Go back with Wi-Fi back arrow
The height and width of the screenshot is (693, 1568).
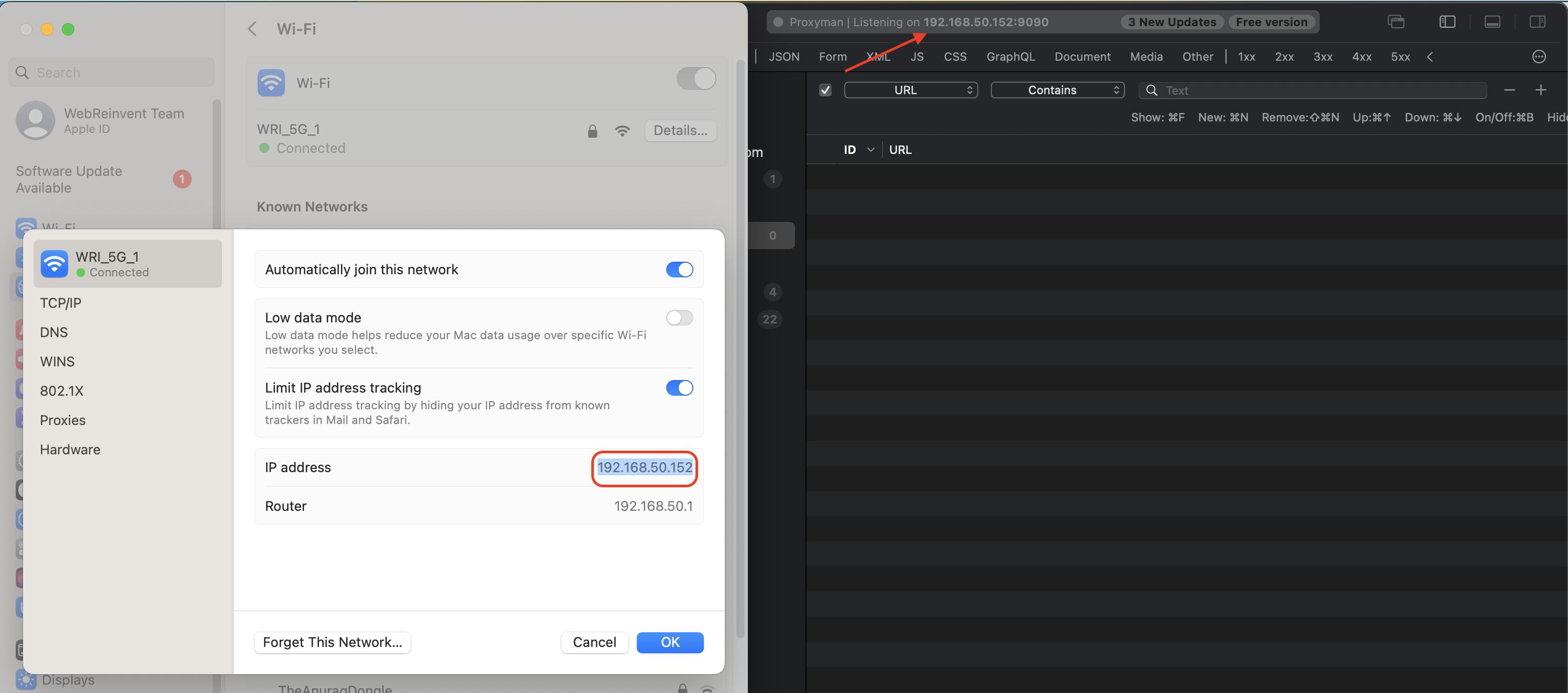pos(252,29)
